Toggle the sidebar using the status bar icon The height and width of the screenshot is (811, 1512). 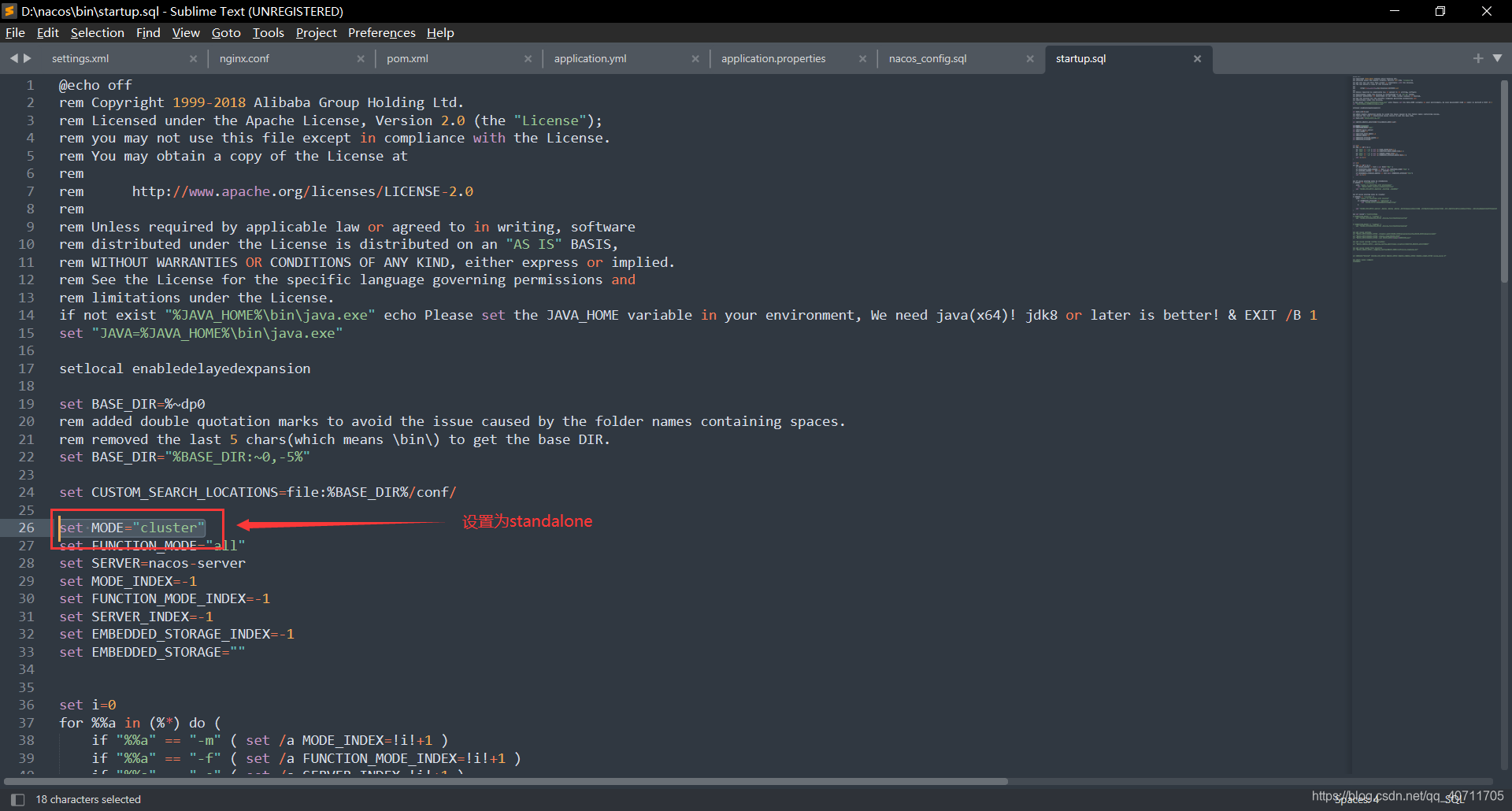[x=17, y=798]
